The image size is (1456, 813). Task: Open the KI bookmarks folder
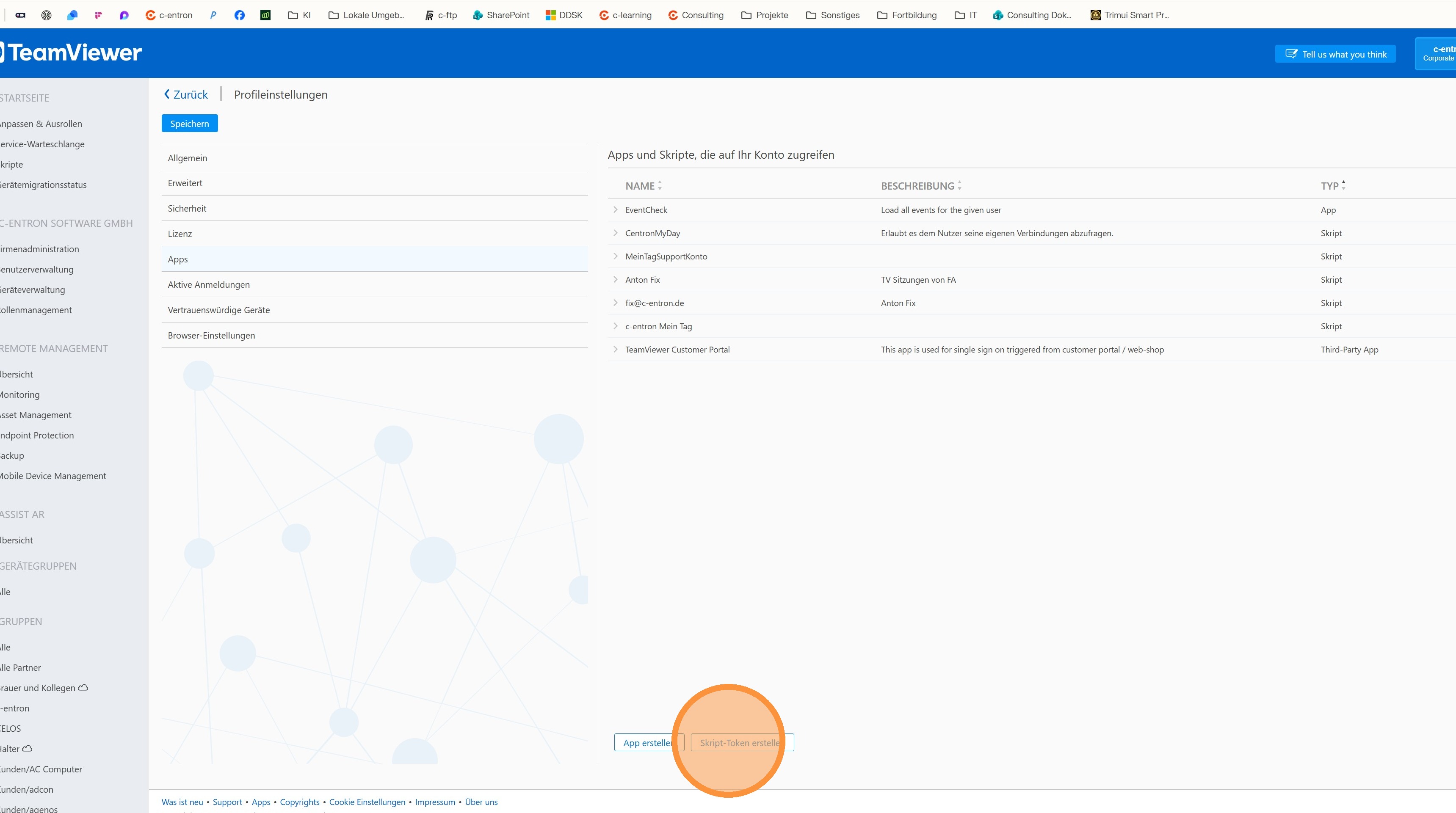click(300, 15)
